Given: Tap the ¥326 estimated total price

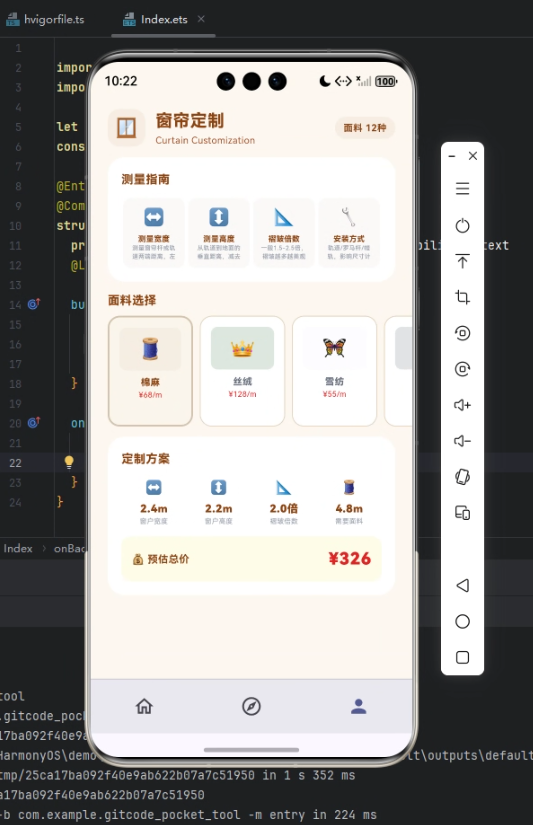Looking at the screenshot, I should coord(350,558).
